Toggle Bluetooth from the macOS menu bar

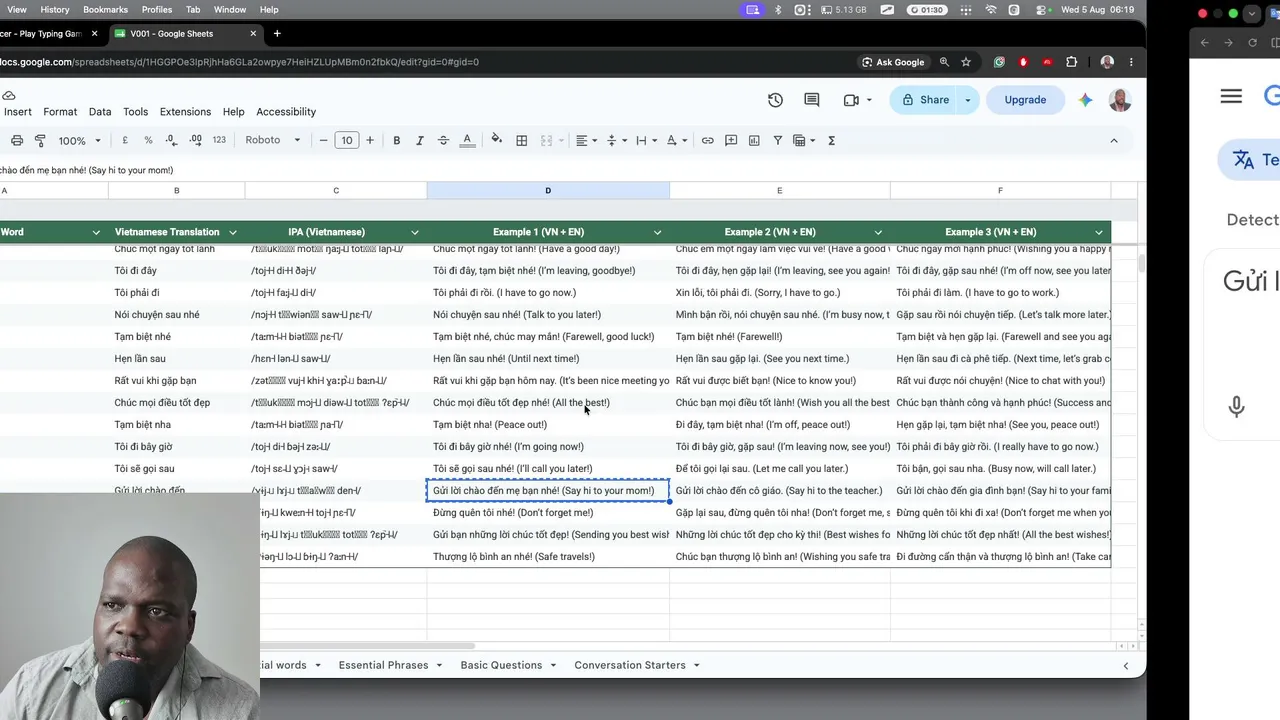click(778, 10)
